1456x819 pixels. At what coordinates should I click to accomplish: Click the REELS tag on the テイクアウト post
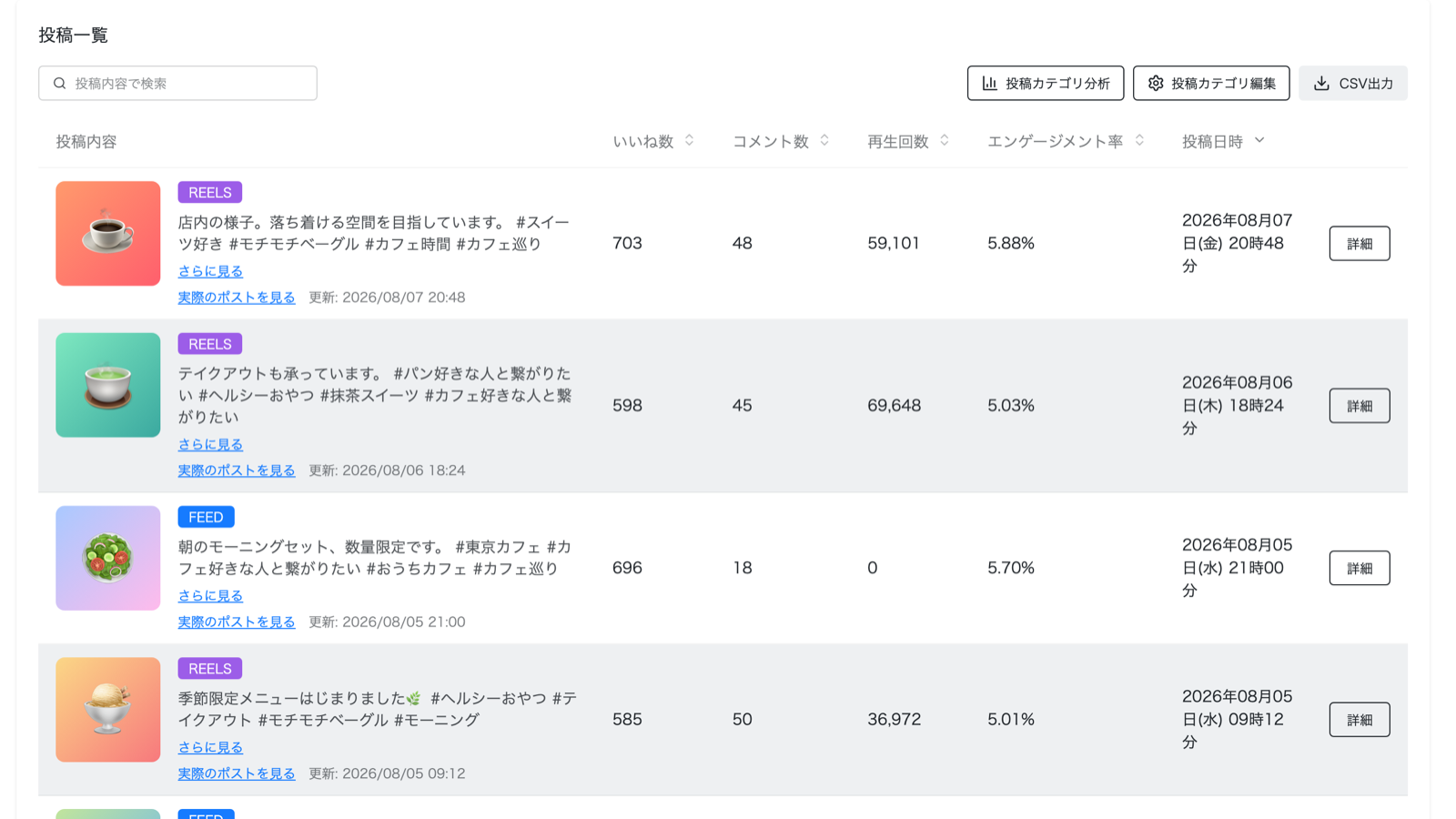coord(209,344)
